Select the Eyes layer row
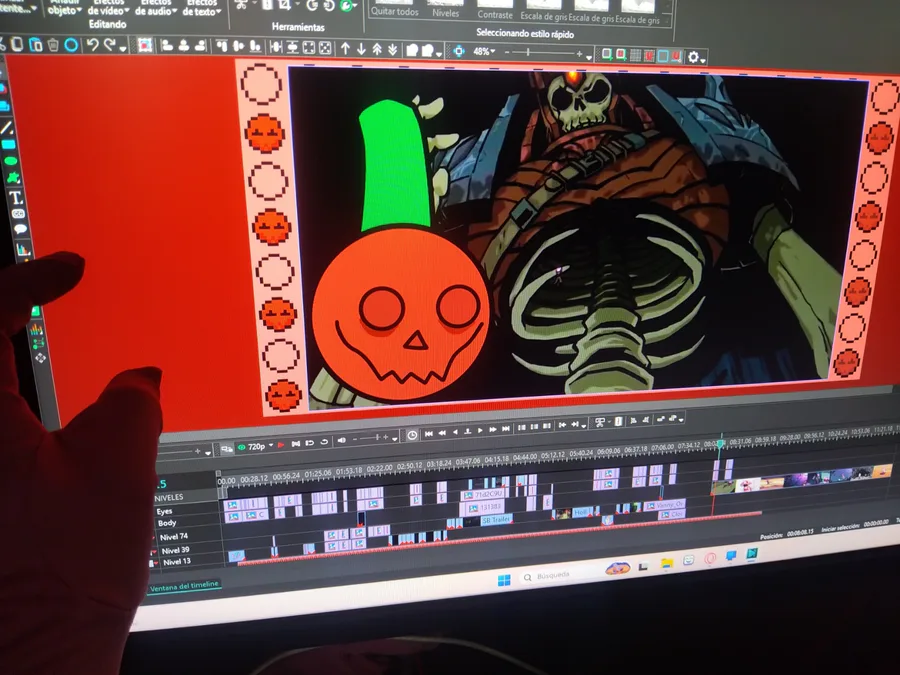Screen dimensions: 900x675 tap(187, 511)
